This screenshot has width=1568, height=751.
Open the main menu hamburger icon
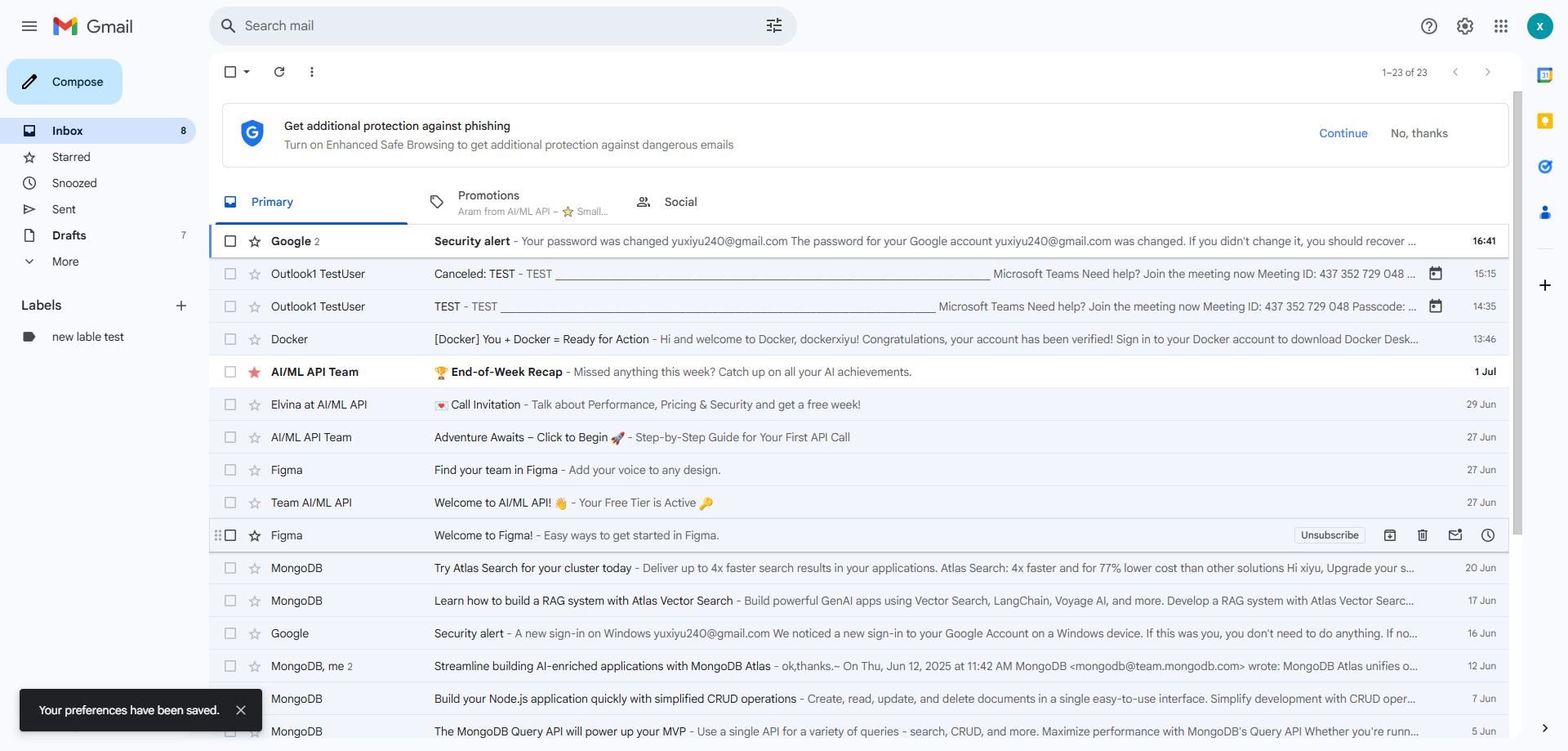click(29, 26)
